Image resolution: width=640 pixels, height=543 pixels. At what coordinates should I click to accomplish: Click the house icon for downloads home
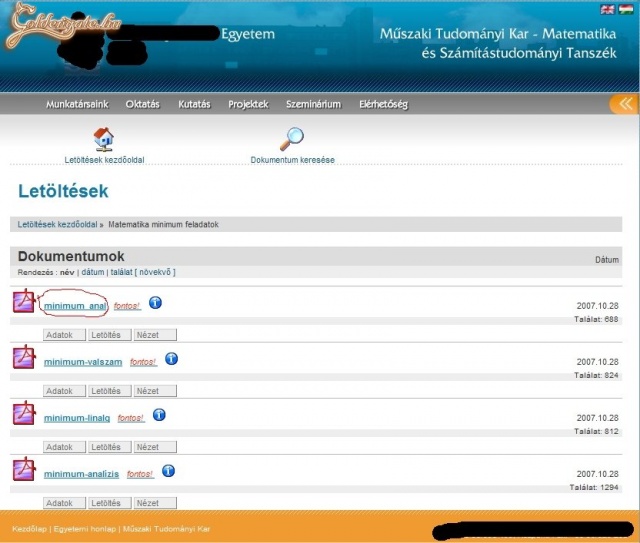point(103,139)
